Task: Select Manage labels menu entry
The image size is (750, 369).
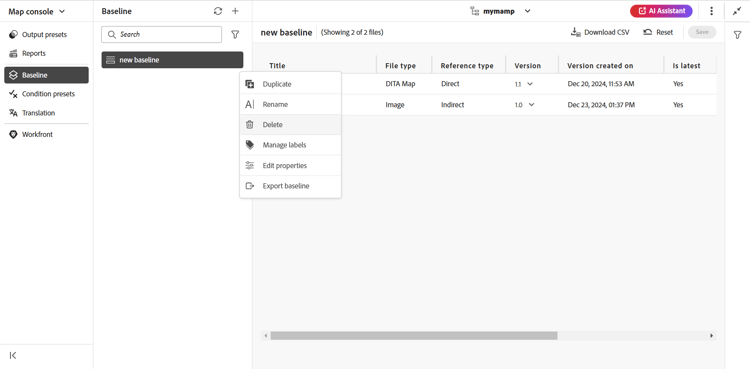Action: tap(290, 145)
